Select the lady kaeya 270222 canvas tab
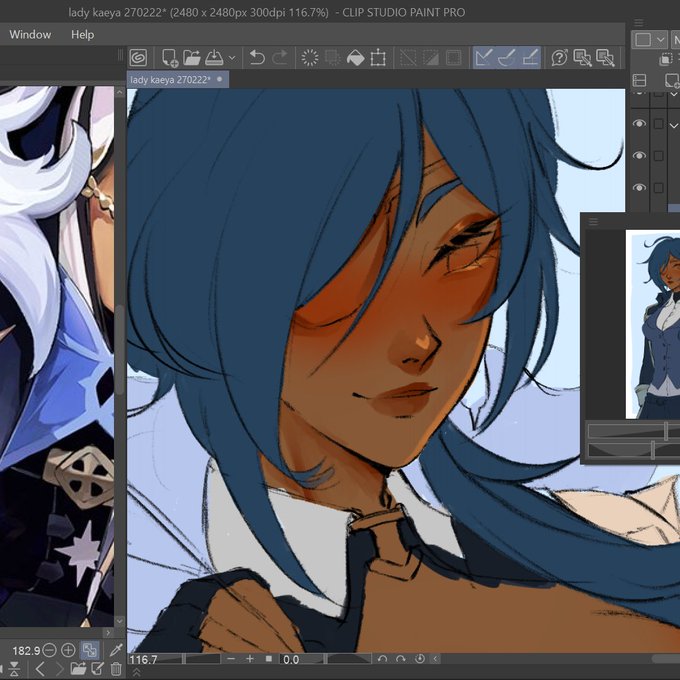 [x=178, y=80]
